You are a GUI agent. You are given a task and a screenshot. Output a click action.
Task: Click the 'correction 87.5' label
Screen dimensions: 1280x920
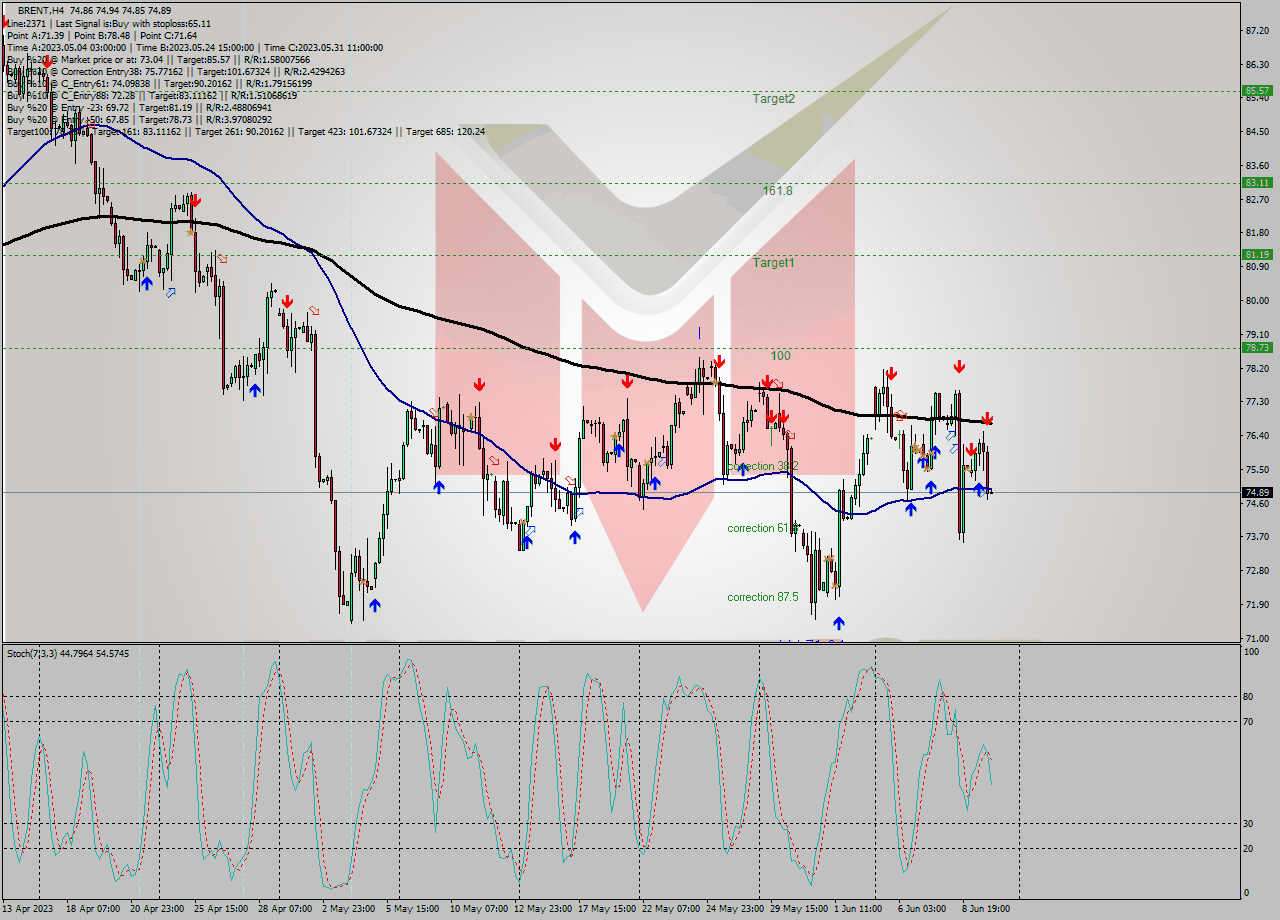coord(763,597)
